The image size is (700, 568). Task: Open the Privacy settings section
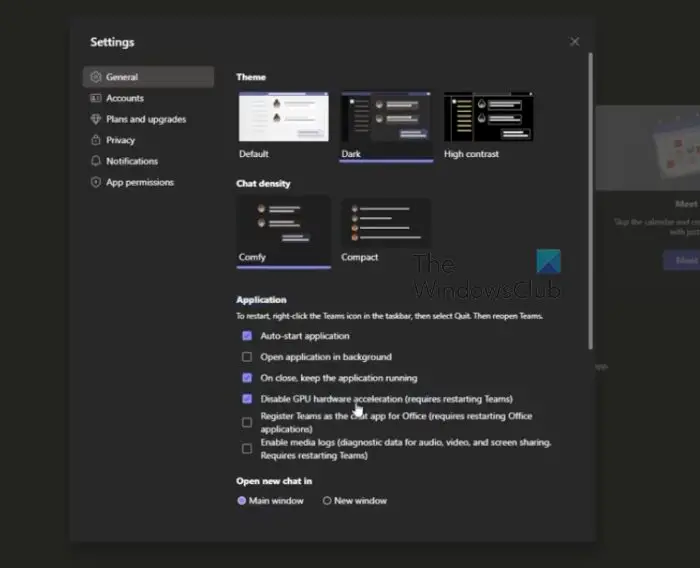point(148,140)
